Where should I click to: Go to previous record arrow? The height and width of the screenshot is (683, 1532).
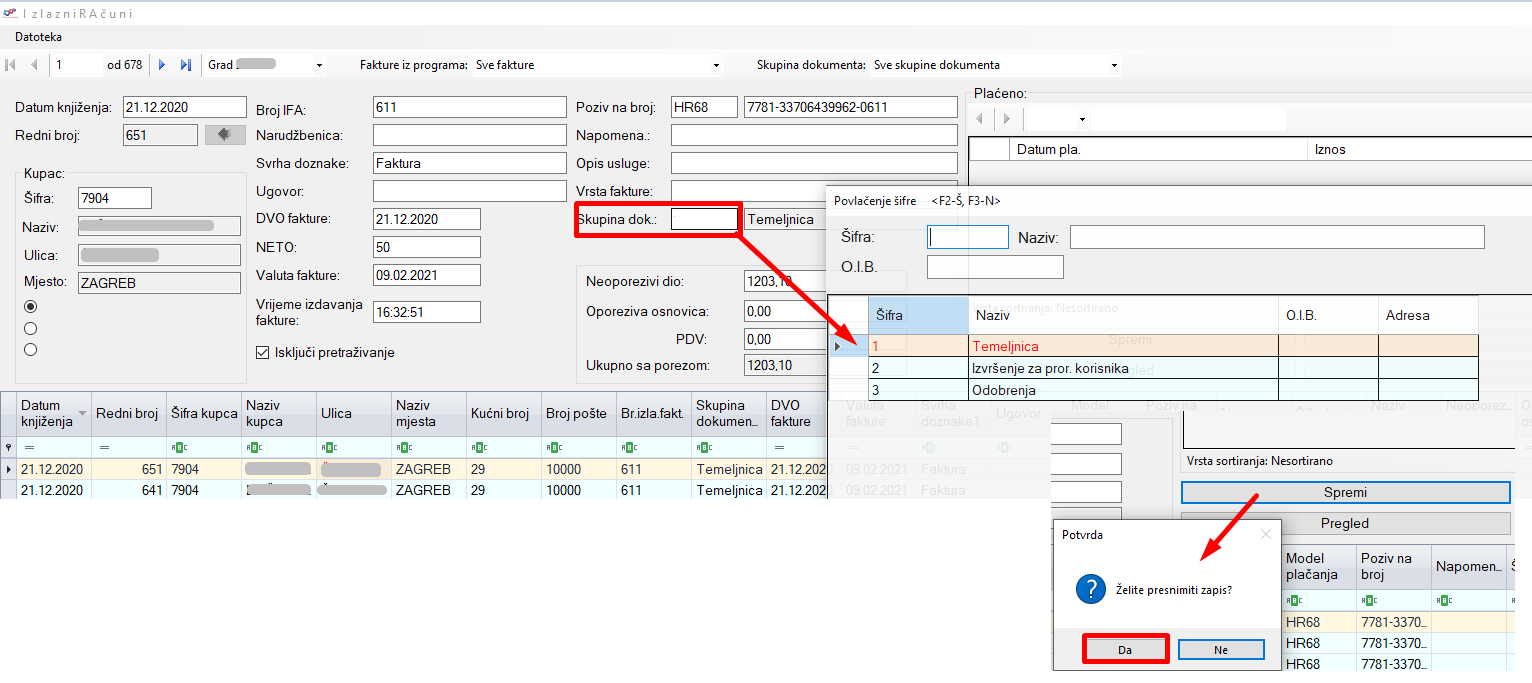coord(34,65)
